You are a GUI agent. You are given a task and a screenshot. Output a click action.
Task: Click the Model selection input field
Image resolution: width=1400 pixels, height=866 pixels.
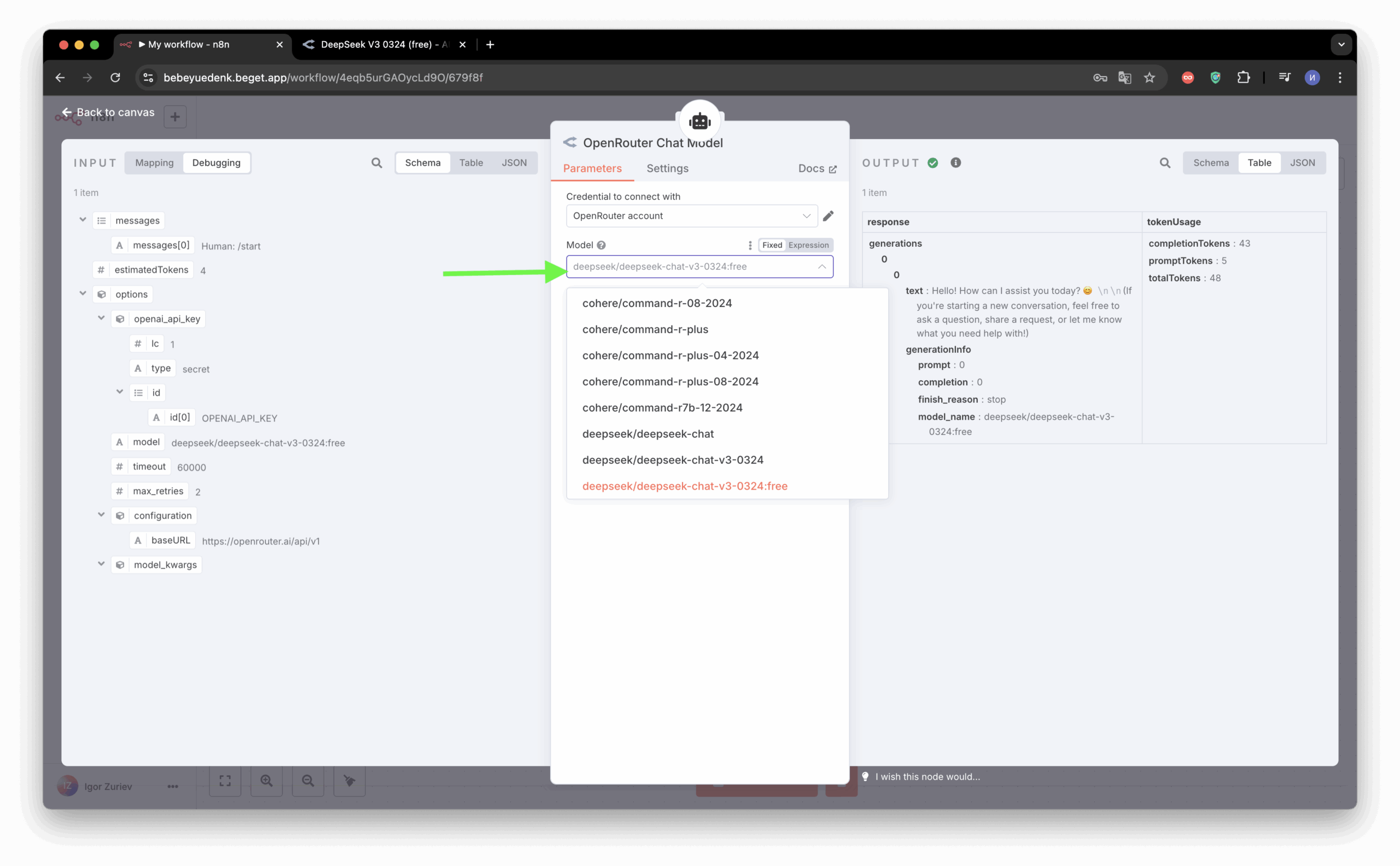point(693,266)
